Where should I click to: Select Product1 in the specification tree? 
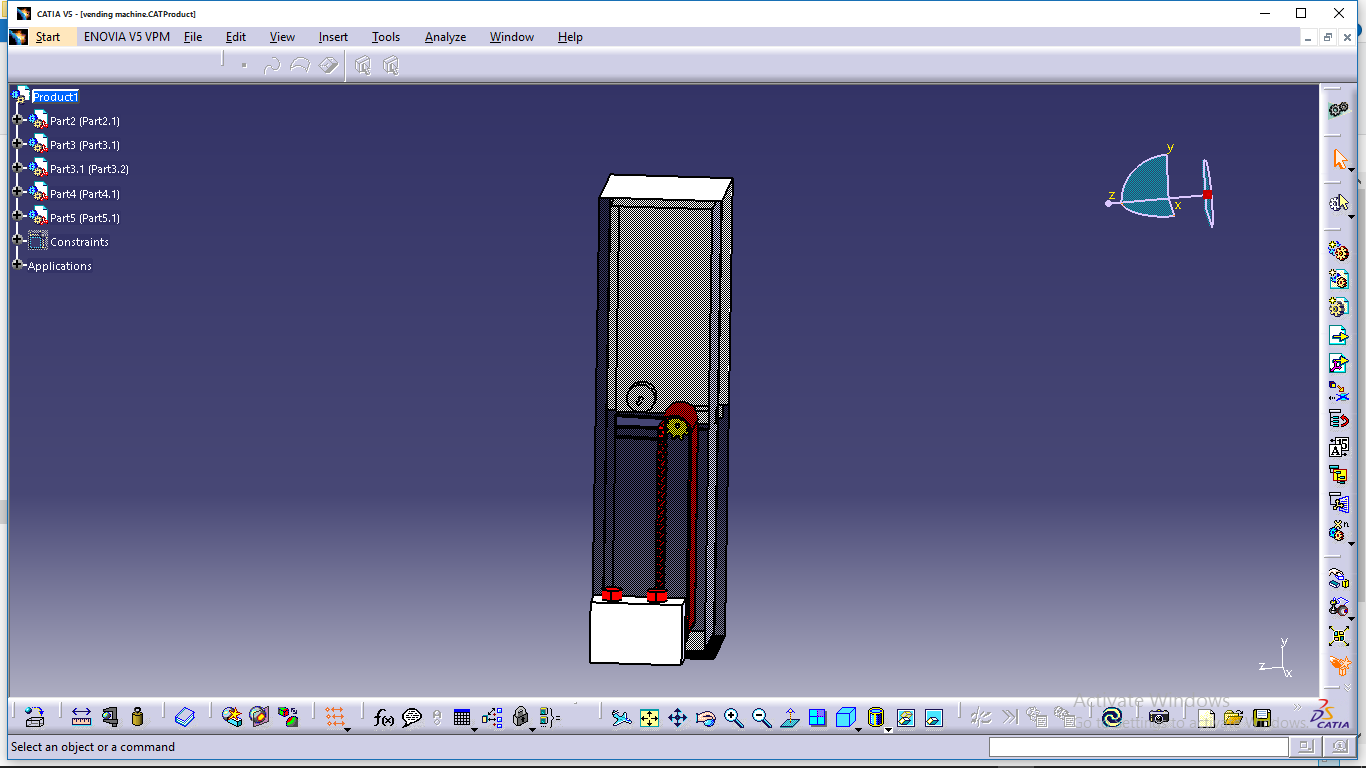(x=55, y=97)
